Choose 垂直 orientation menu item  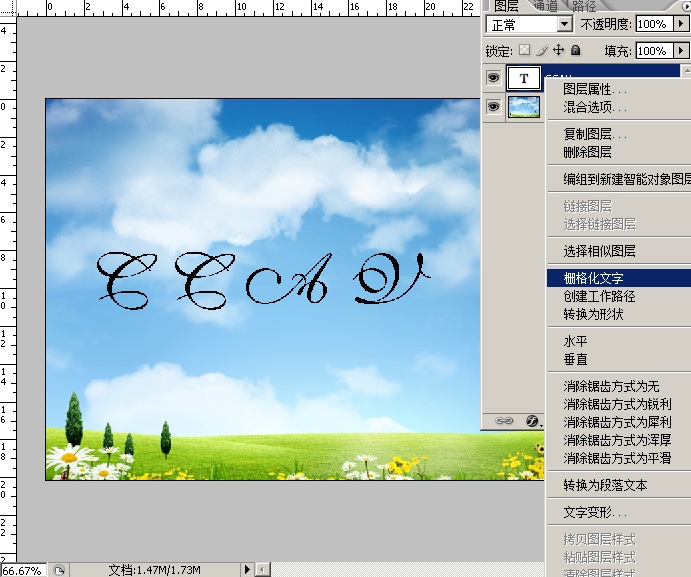[575, 359]
